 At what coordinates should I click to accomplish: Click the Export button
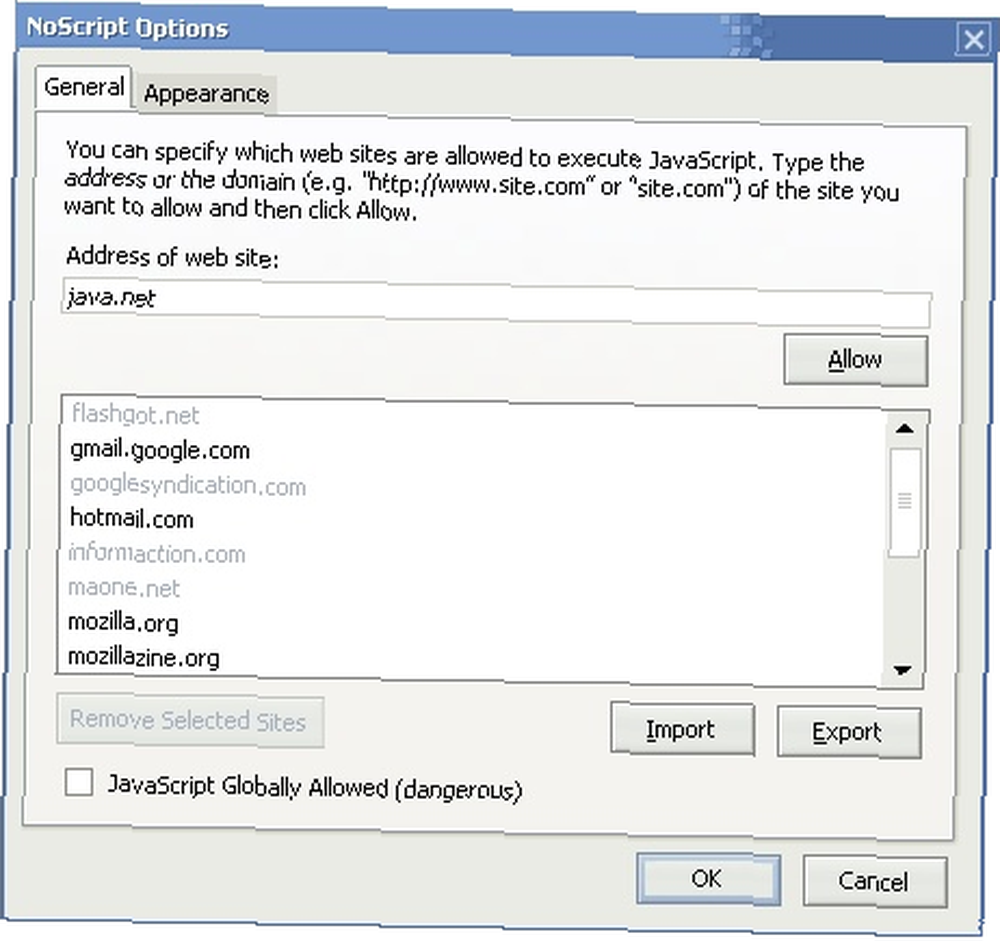pos(849,732)
